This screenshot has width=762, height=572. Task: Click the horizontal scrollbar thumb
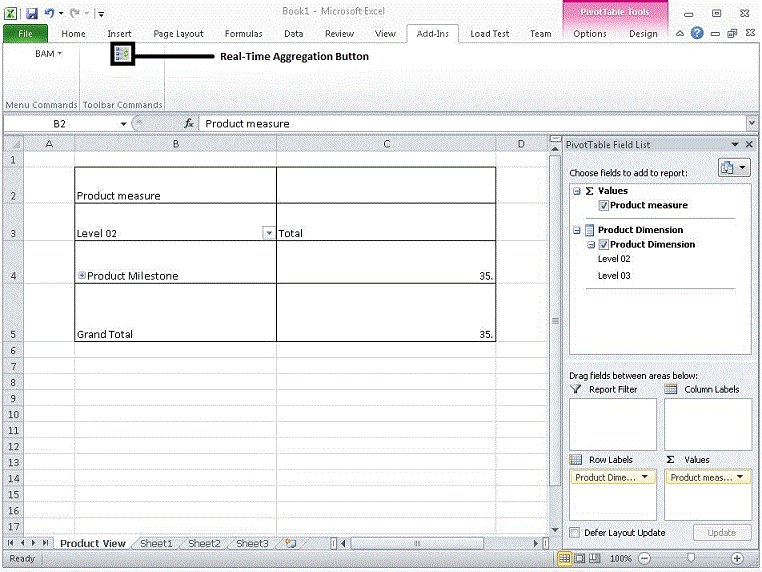point(417,543)
